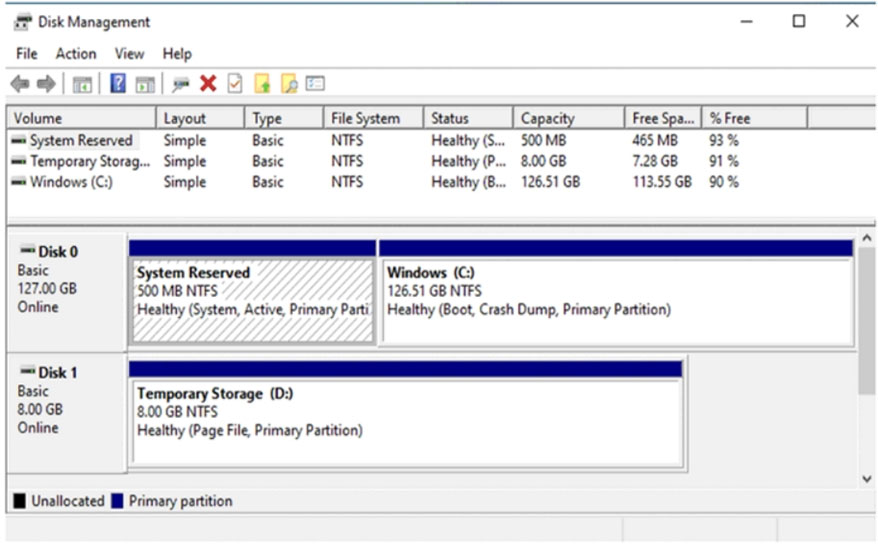Click the checkmark Properties toolbar icon
The image size is (878, 545).
(x=235, y=85)
